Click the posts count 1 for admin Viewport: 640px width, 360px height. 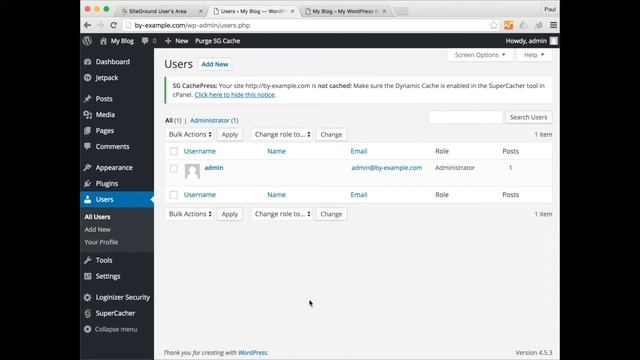coord(510,168)
